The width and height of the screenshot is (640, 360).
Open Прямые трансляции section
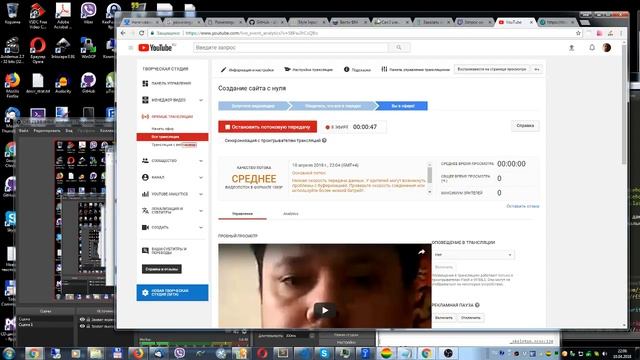pos(167,117)
